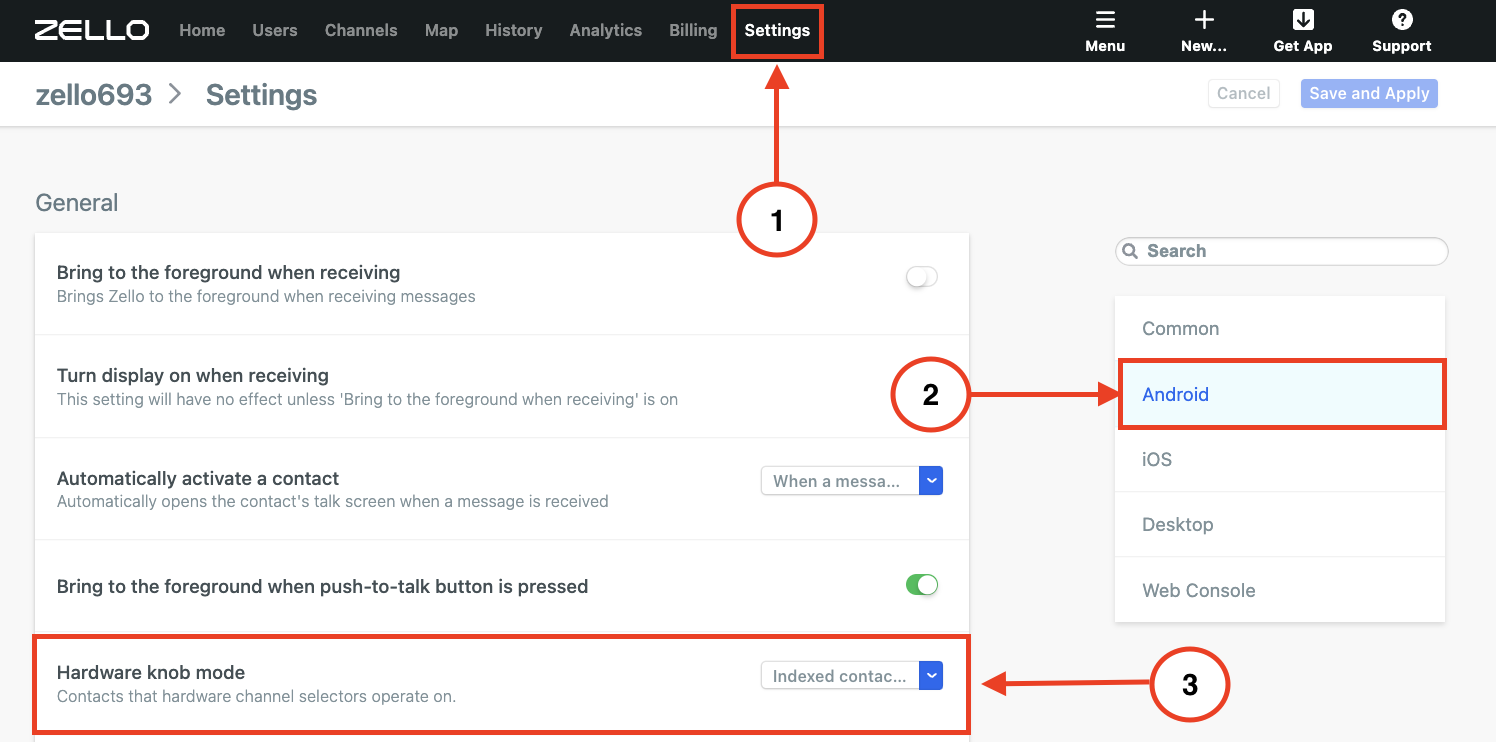The width and height of the screenshot is (1496, 742).
Task: Click the Cancel button
Action: point(1243,93)
